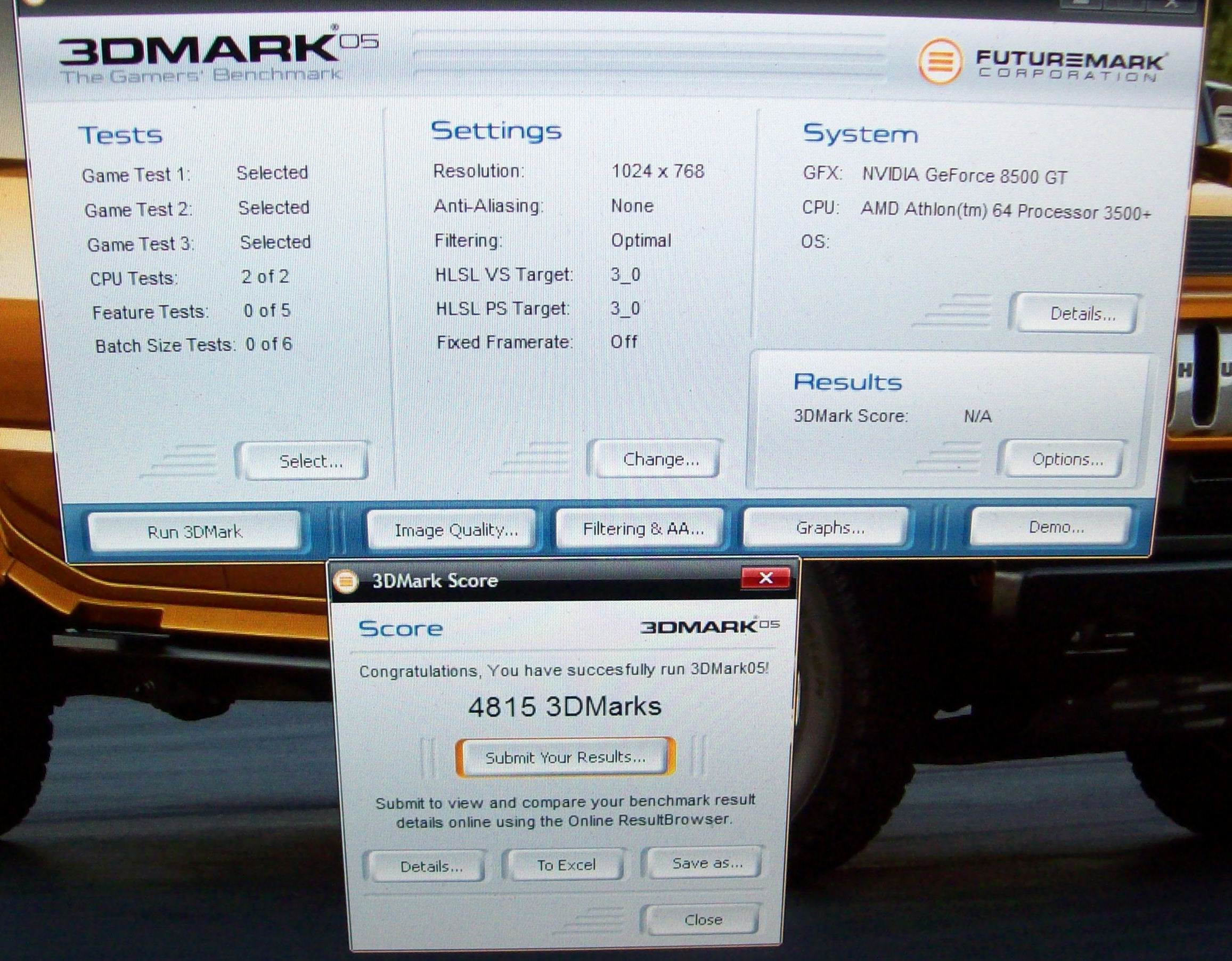This screenshot has height=961, width=1232.
Task: Close the 3DMark Score dialog with the red X
Action: tap(765, 578)
